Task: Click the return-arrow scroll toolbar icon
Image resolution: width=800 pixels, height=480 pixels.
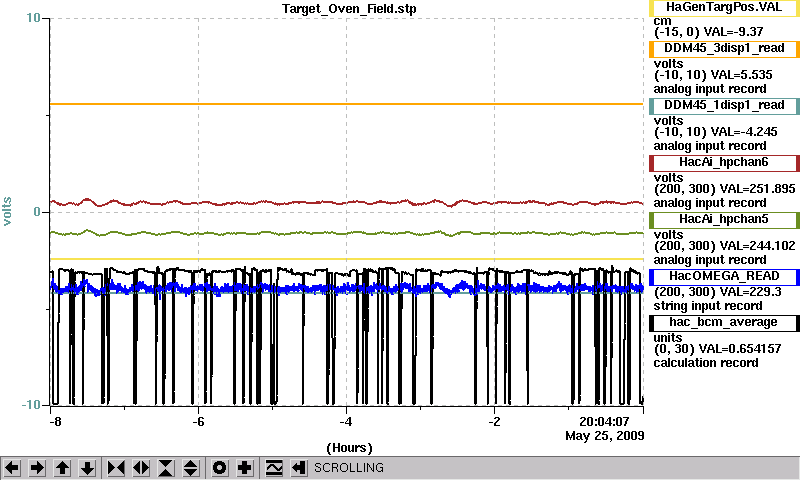Action: pyautogui.click(x=299, y=468)
